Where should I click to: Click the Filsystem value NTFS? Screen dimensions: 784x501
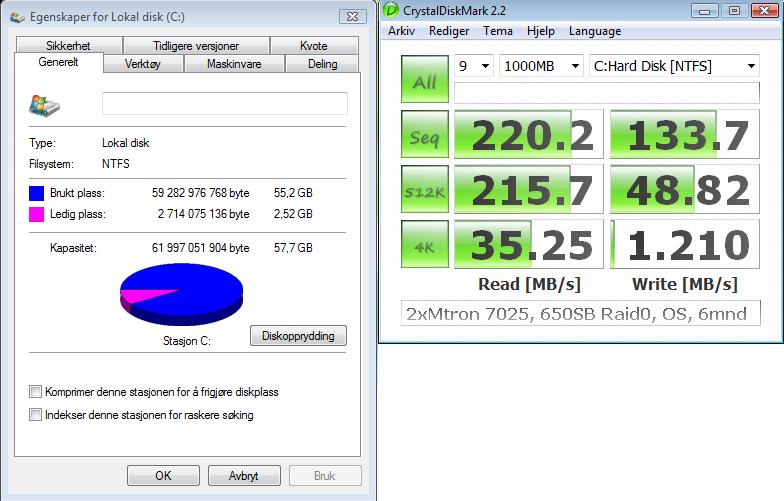coord(116,164)
